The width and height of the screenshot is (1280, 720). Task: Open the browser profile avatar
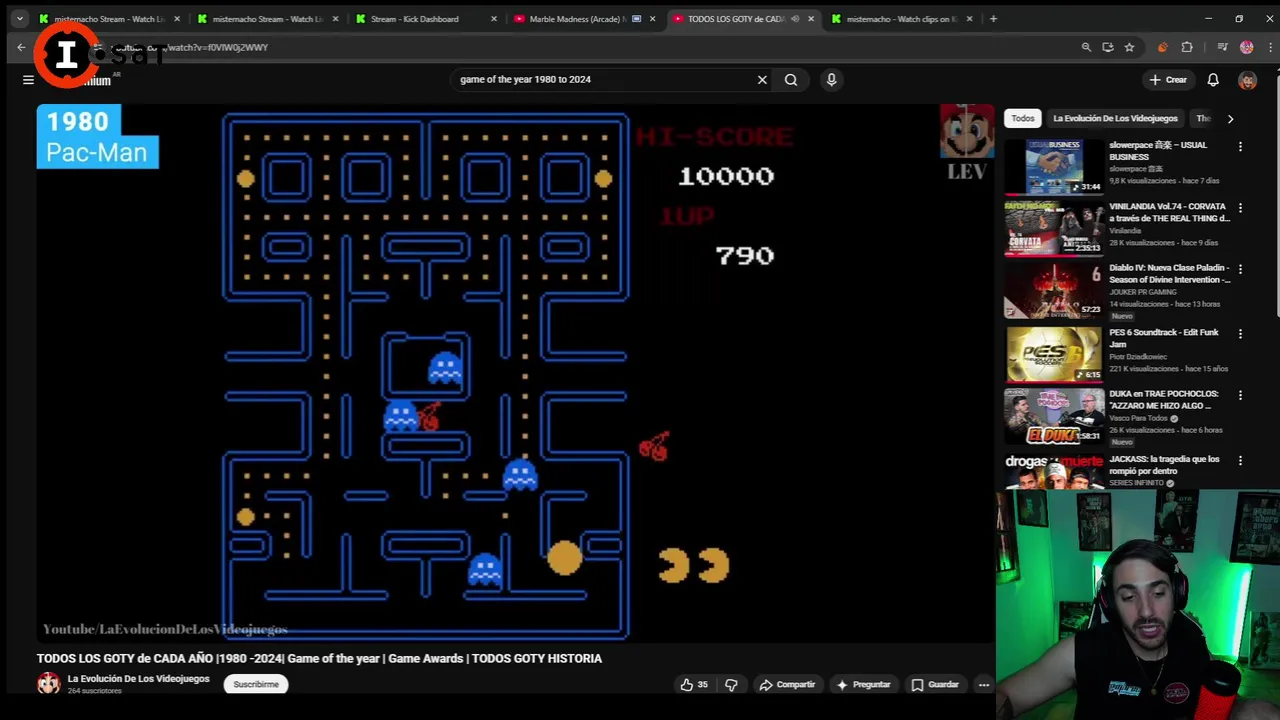1246,47
